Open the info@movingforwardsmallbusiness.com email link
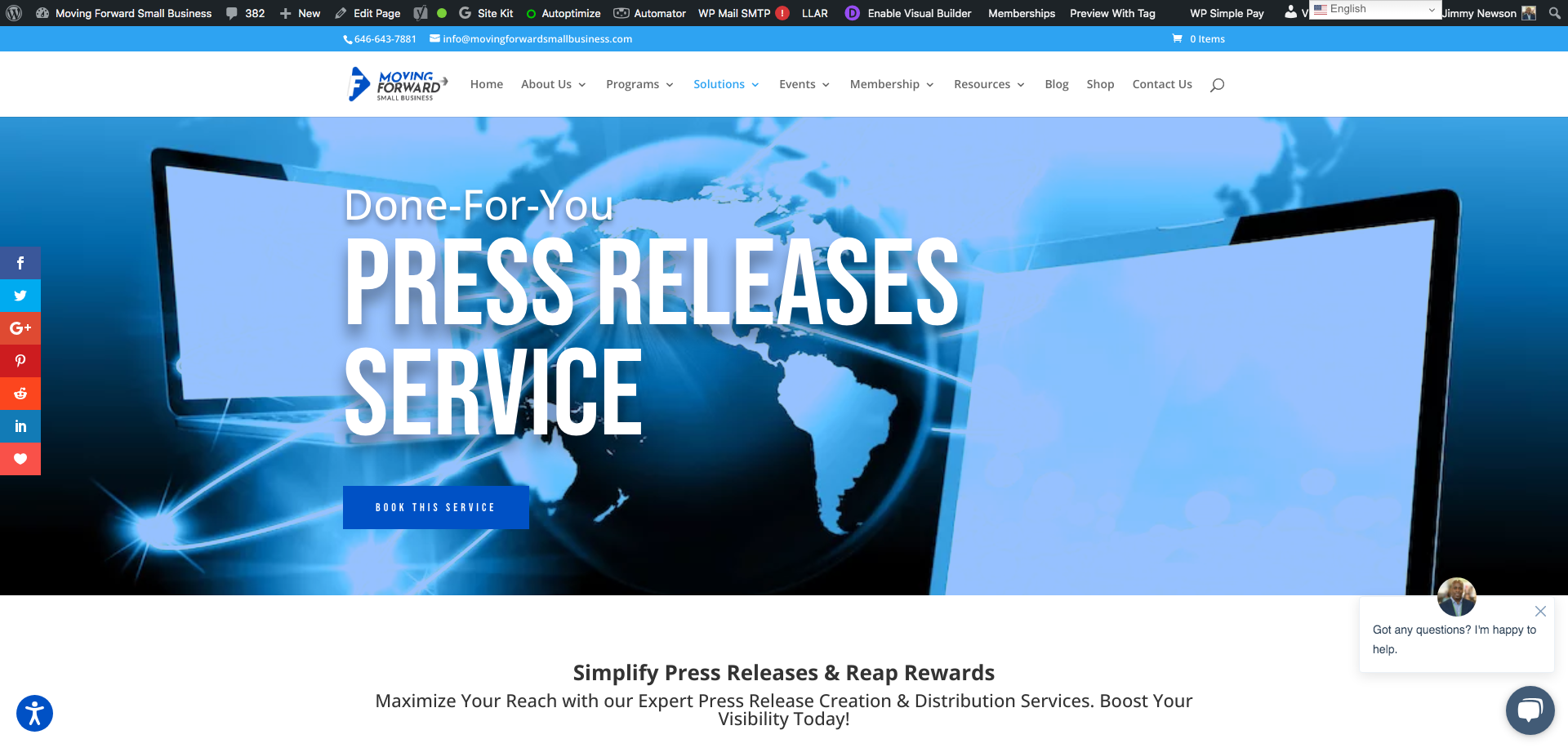 (x=537, y=38)
